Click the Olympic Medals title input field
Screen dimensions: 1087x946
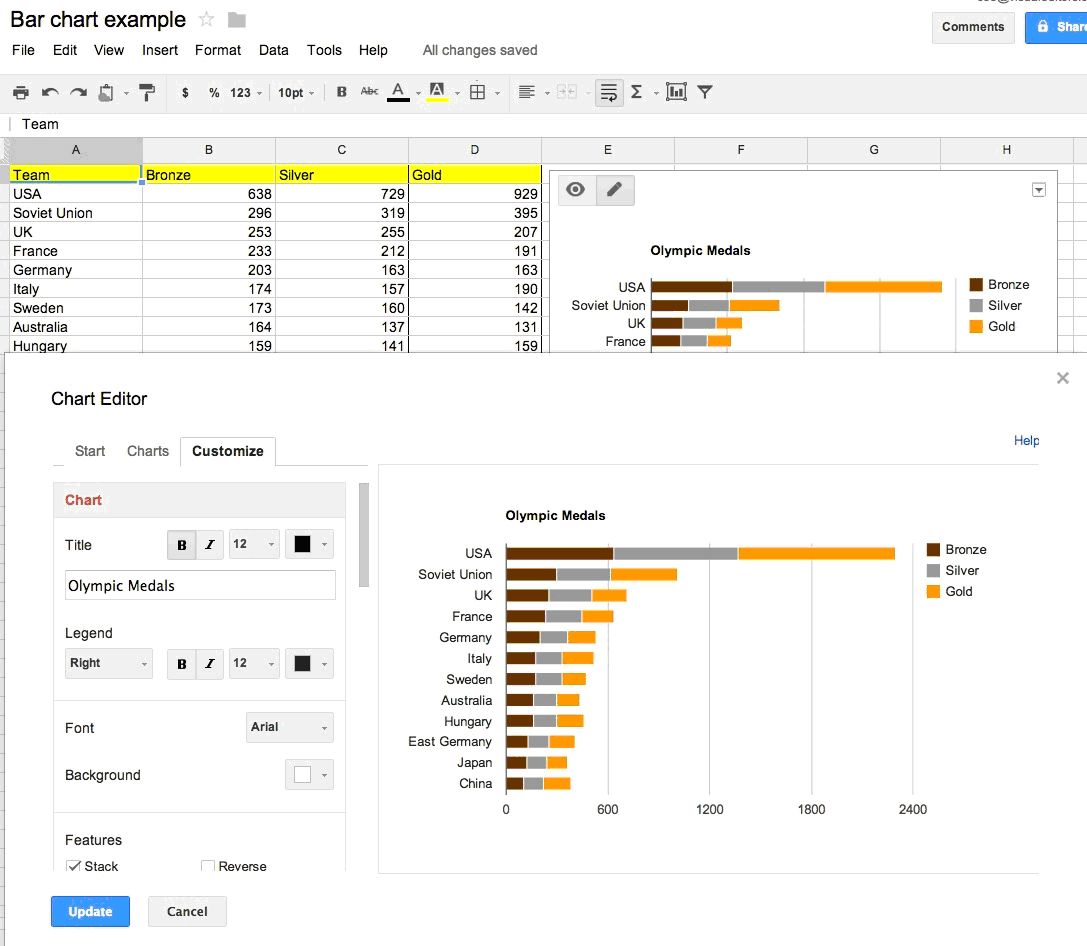click(x=200, y=586)
